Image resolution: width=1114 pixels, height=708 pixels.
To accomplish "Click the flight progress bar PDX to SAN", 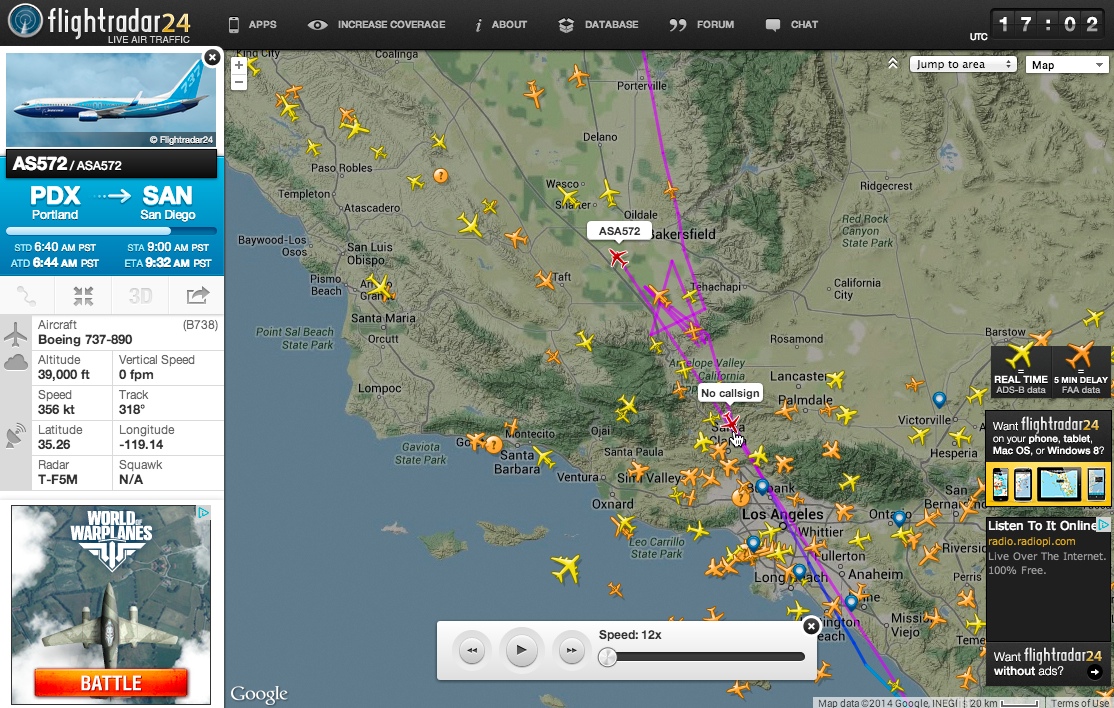I will [x=111, y=231].
